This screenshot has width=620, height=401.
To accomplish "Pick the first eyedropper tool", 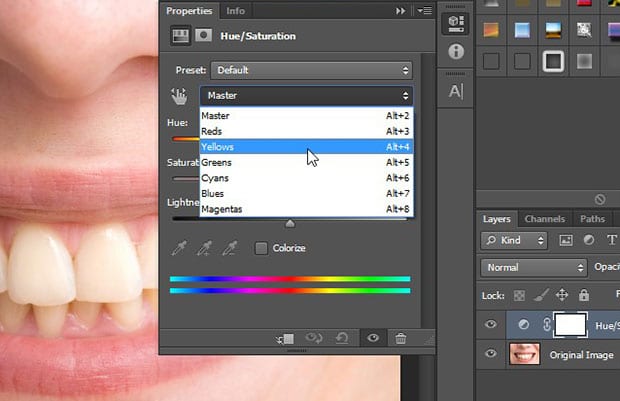I will click(x=179, y=248).
